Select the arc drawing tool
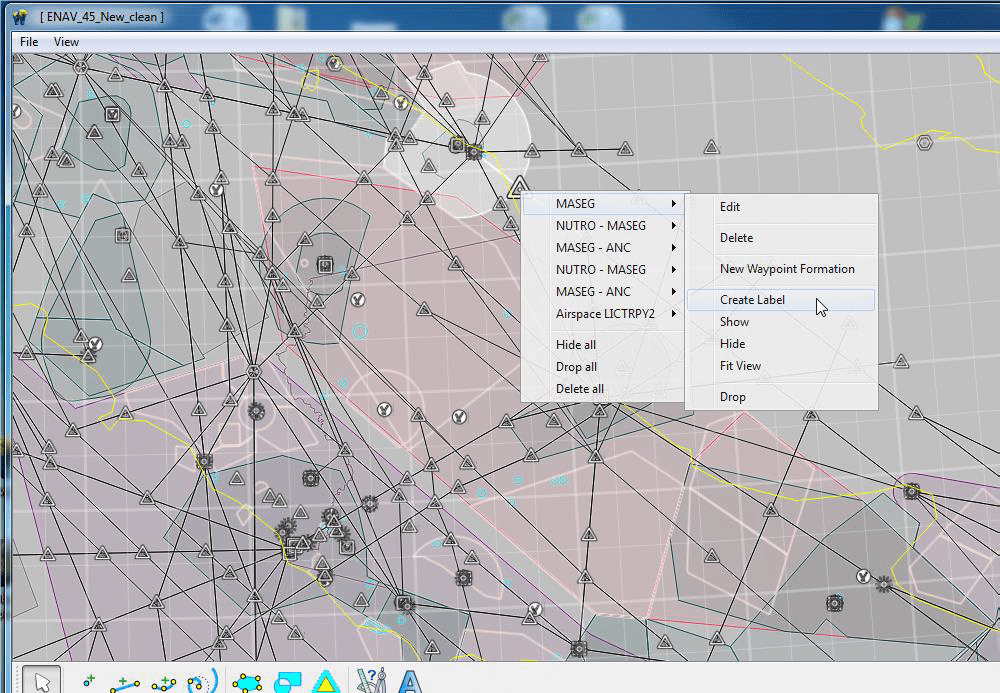This screenshot has width=1000, height=693. (201, 681)
